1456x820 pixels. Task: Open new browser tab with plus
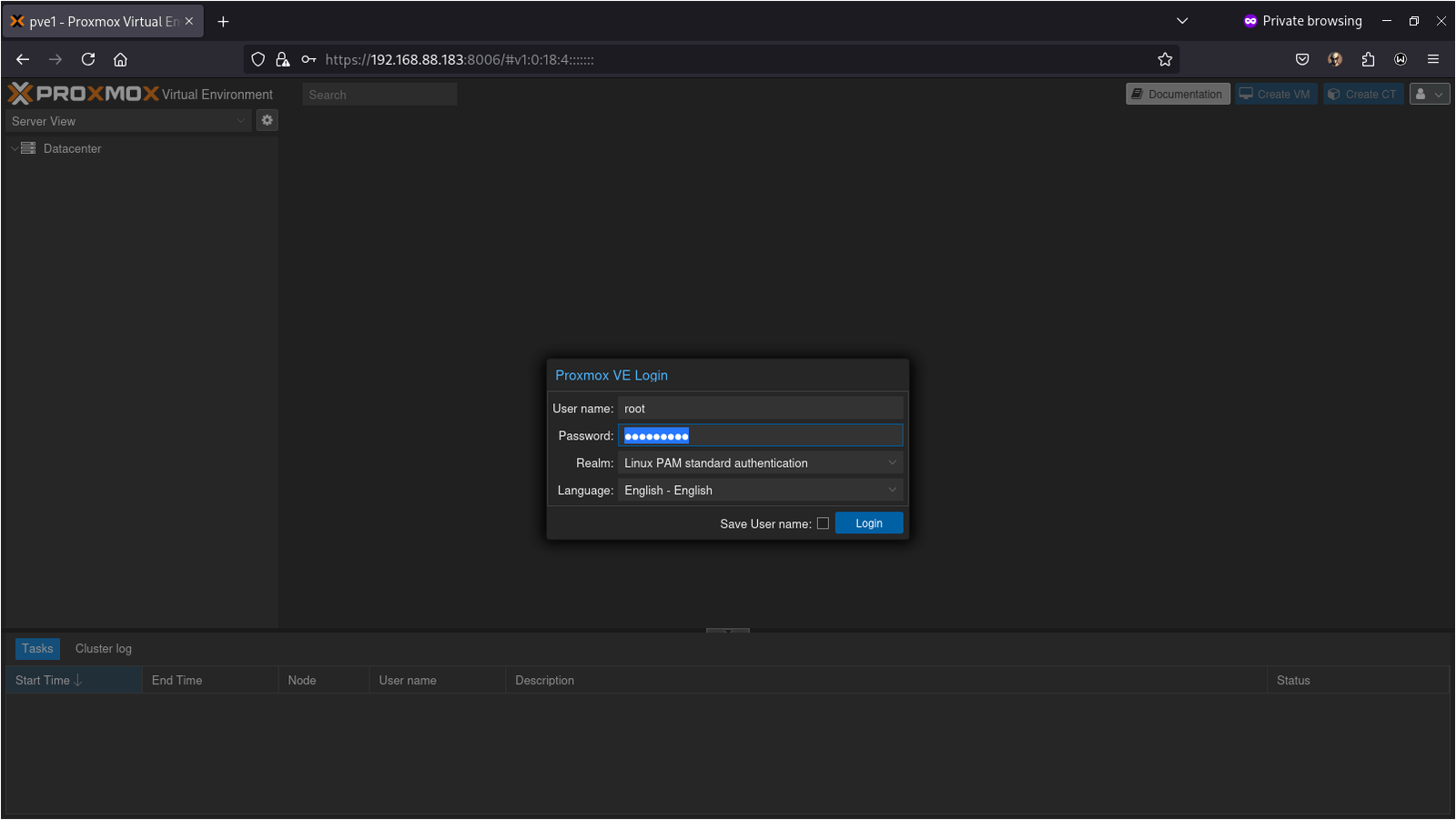pyautogui.click(x=223, y=21)
